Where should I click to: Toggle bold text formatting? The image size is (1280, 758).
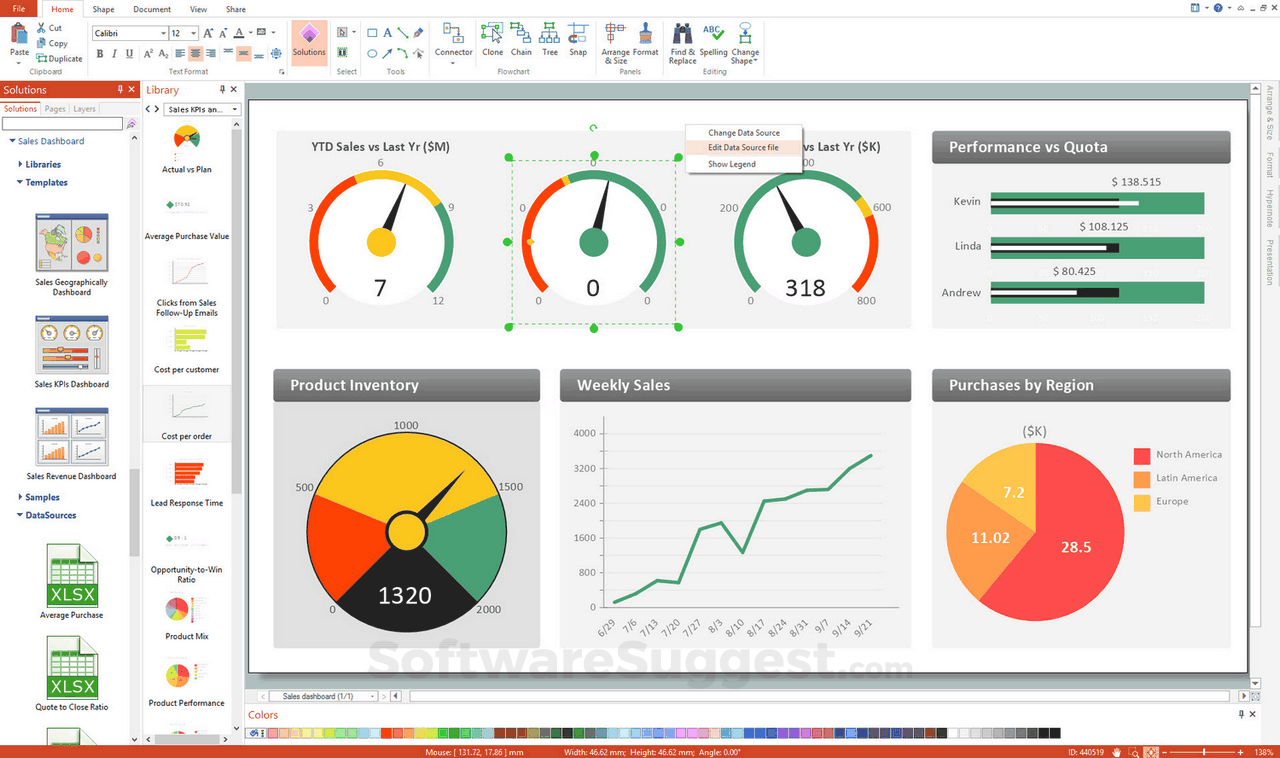pos(99,53)
